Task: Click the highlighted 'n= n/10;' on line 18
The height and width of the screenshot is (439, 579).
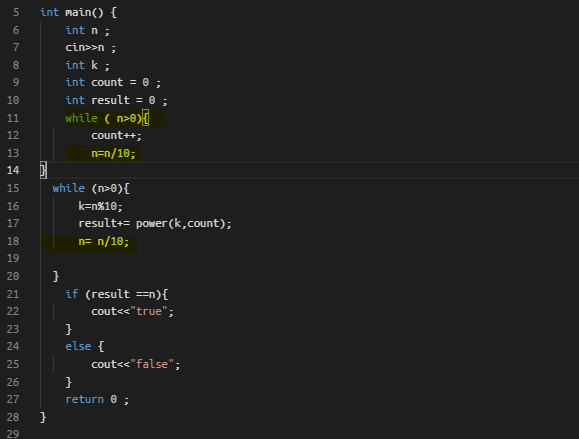Action: pos(104,241)
